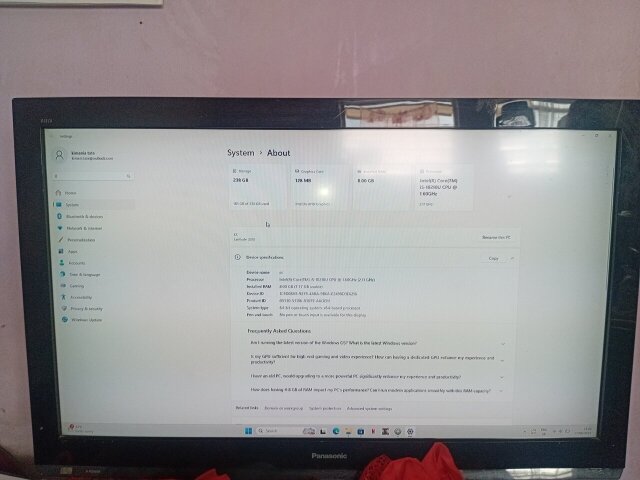Open Apps settings in sidebar
The image size is (640, 480).
coord(73,251)
